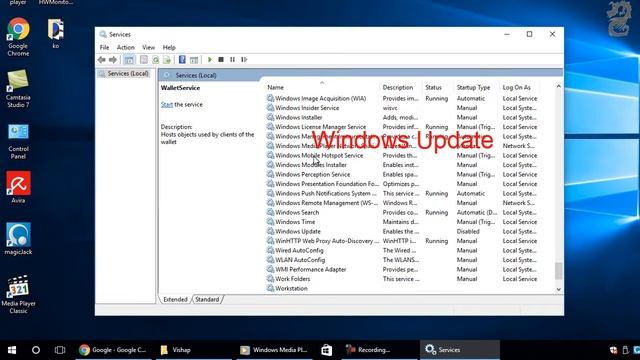Screen dimensions: 640x360
Task: Select 'Windows Image Acquisition (WIA)' row
Action: (402, 98)
